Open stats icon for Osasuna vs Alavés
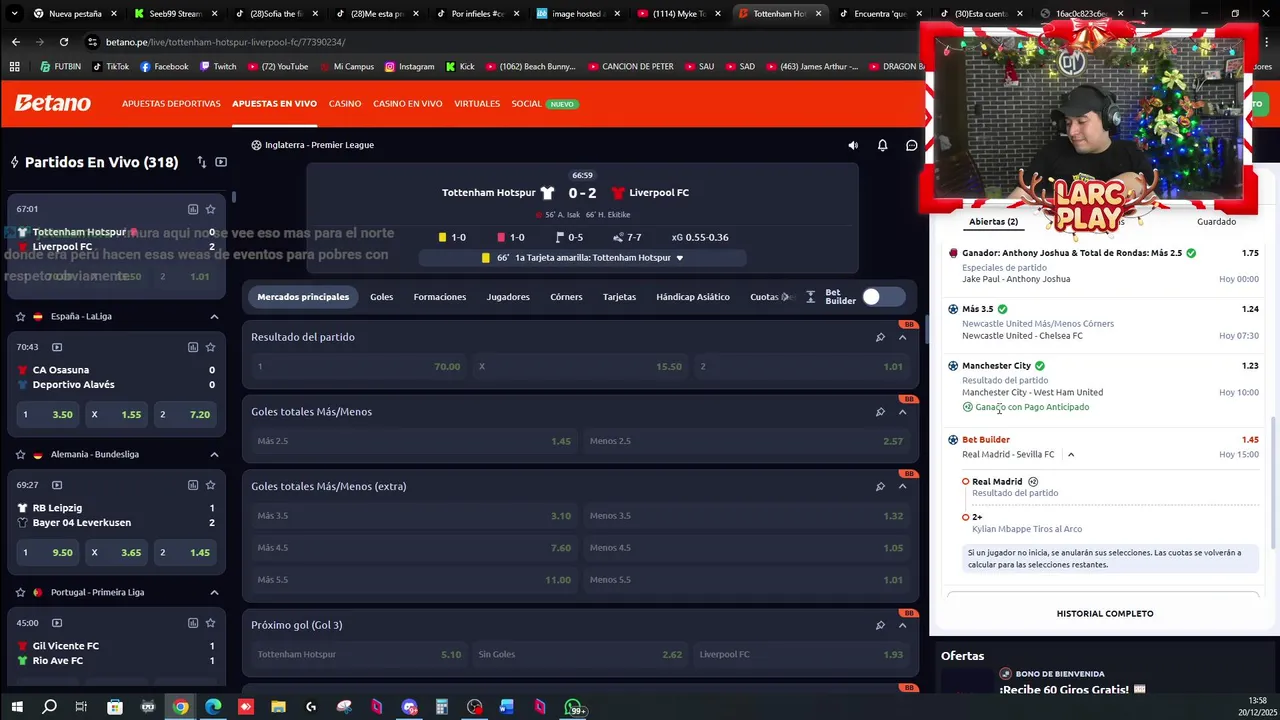The image size is (1280, 720). pos(193,347)
